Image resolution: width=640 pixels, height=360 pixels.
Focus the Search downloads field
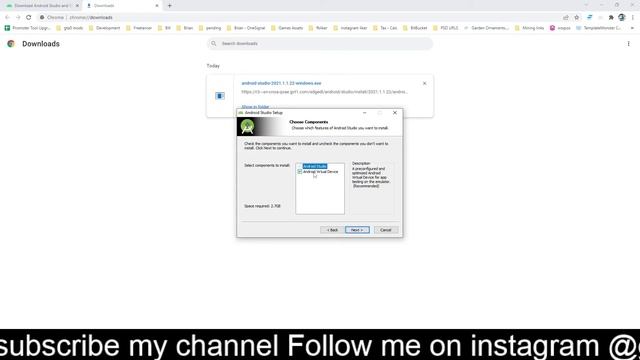click(320, 44)
